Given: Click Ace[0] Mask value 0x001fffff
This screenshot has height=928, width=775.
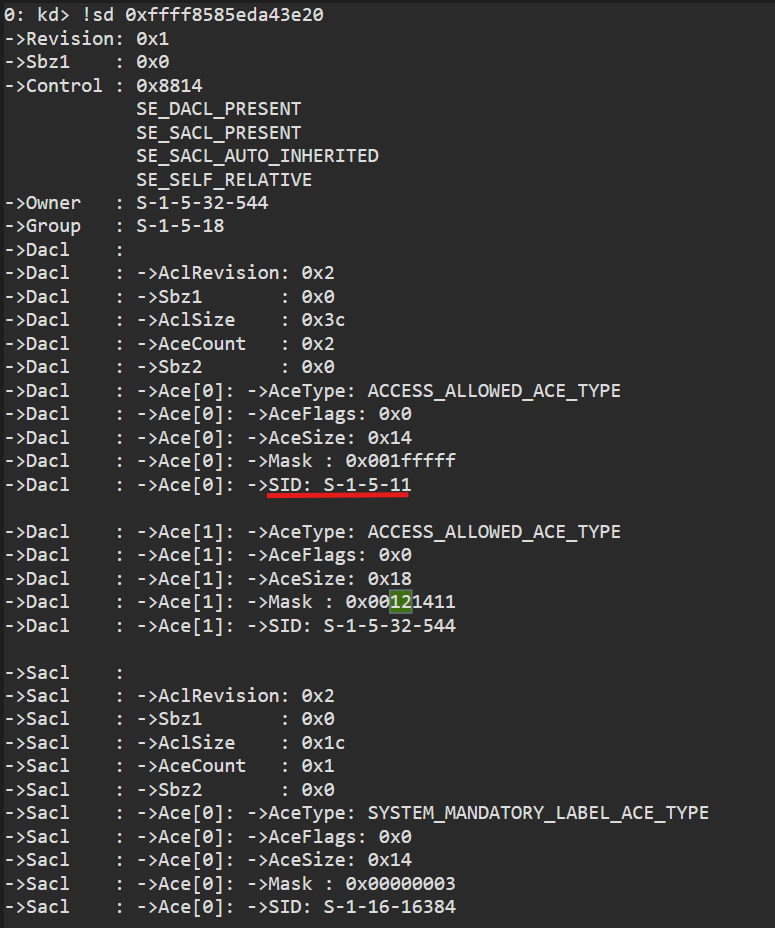Looking at the screenshot, I should pos(401,461).
